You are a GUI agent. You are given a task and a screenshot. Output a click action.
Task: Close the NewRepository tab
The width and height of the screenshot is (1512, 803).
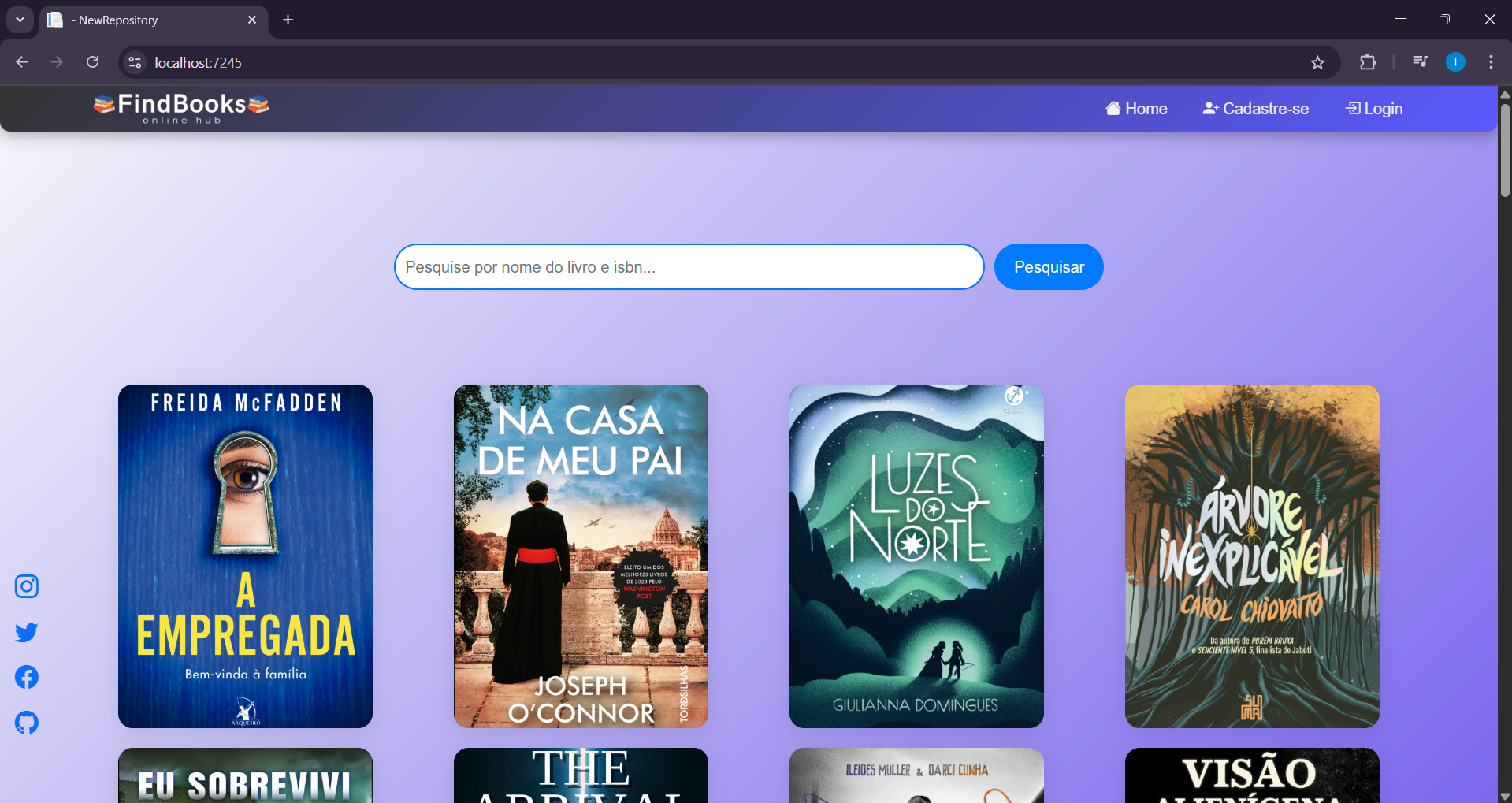[252, 20]
